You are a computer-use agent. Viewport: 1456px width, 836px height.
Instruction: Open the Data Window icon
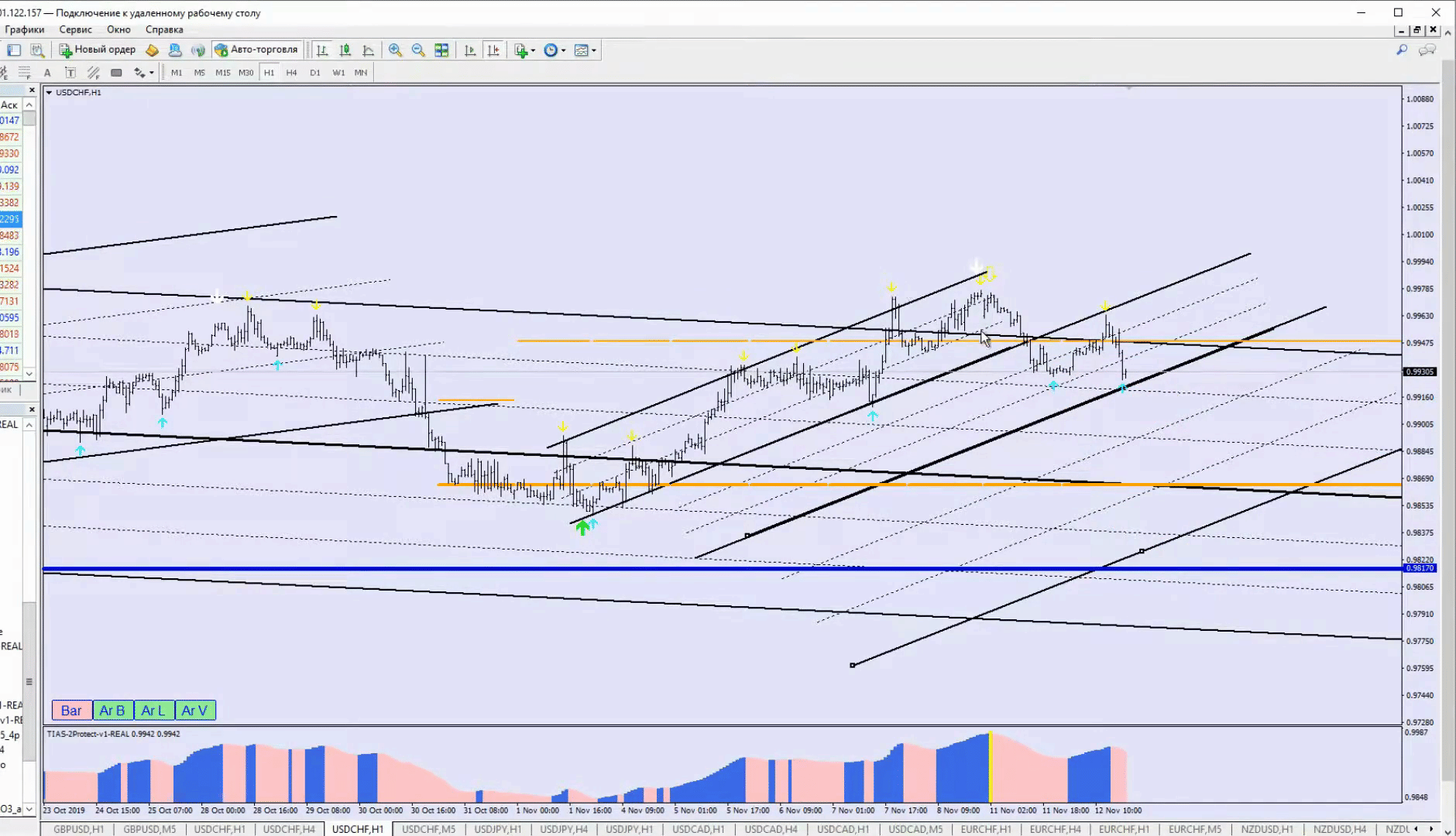(37, 50)
